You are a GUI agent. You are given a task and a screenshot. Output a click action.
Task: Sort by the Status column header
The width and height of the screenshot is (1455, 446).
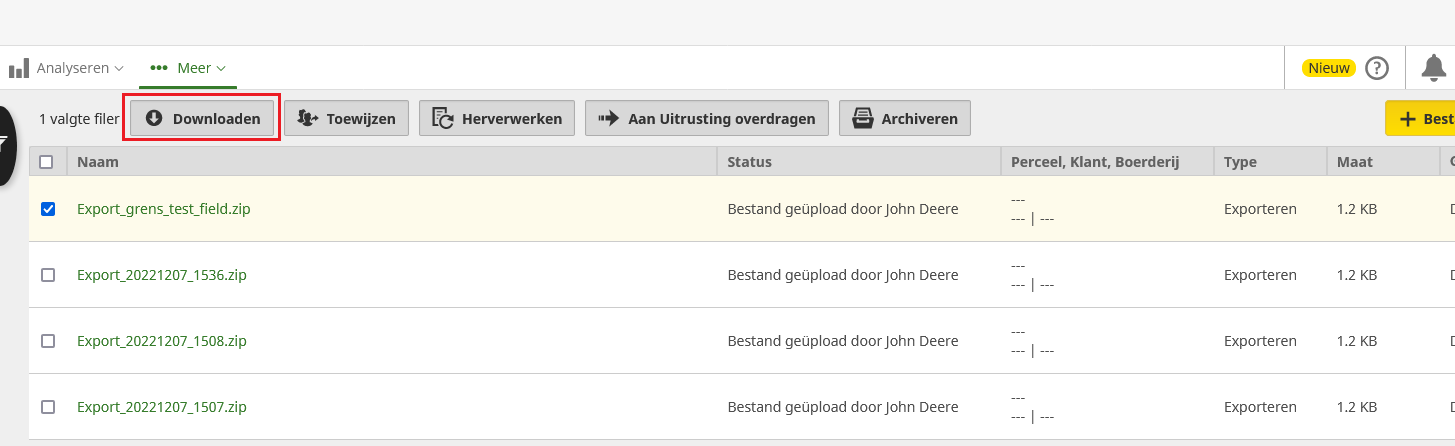(749, 162)
